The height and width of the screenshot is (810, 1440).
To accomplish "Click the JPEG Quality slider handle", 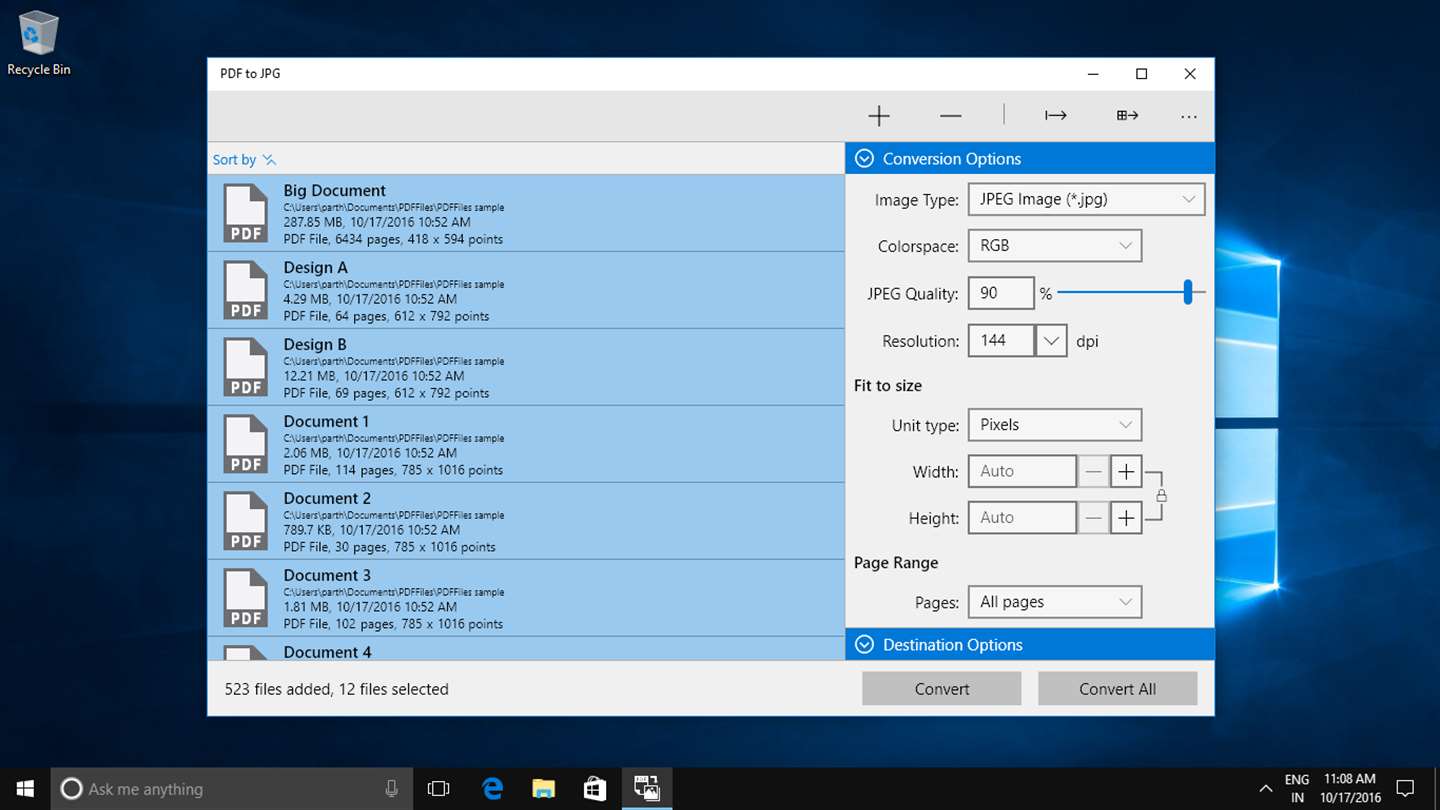I will click(1188, 292).
